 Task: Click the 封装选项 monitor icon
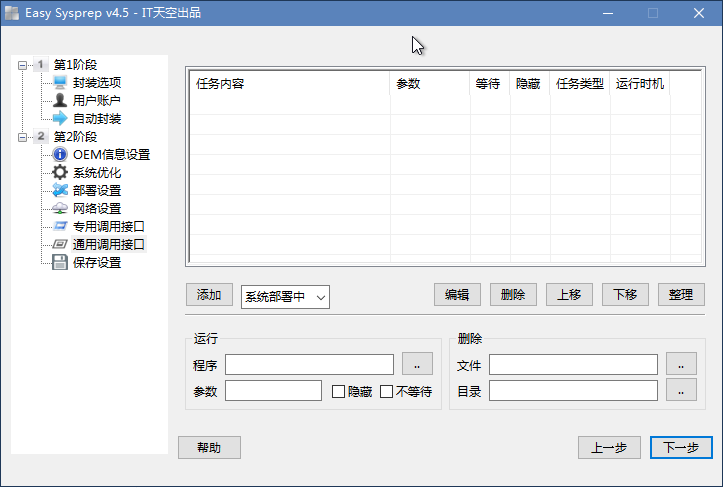pyautogui.click(x=60, y=83)
